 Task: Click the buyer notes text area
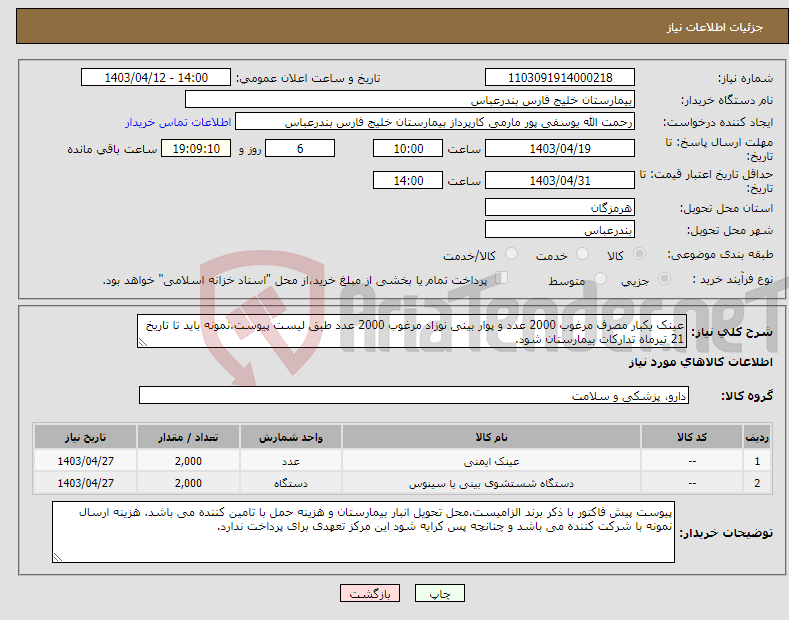point(363,532)
